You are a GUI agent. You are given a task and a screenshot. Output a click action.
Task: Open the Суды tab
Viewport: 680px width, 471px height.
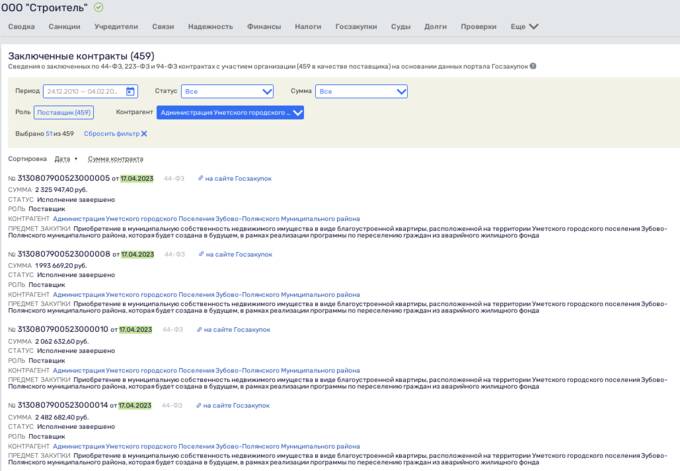[x=401, y=26]
